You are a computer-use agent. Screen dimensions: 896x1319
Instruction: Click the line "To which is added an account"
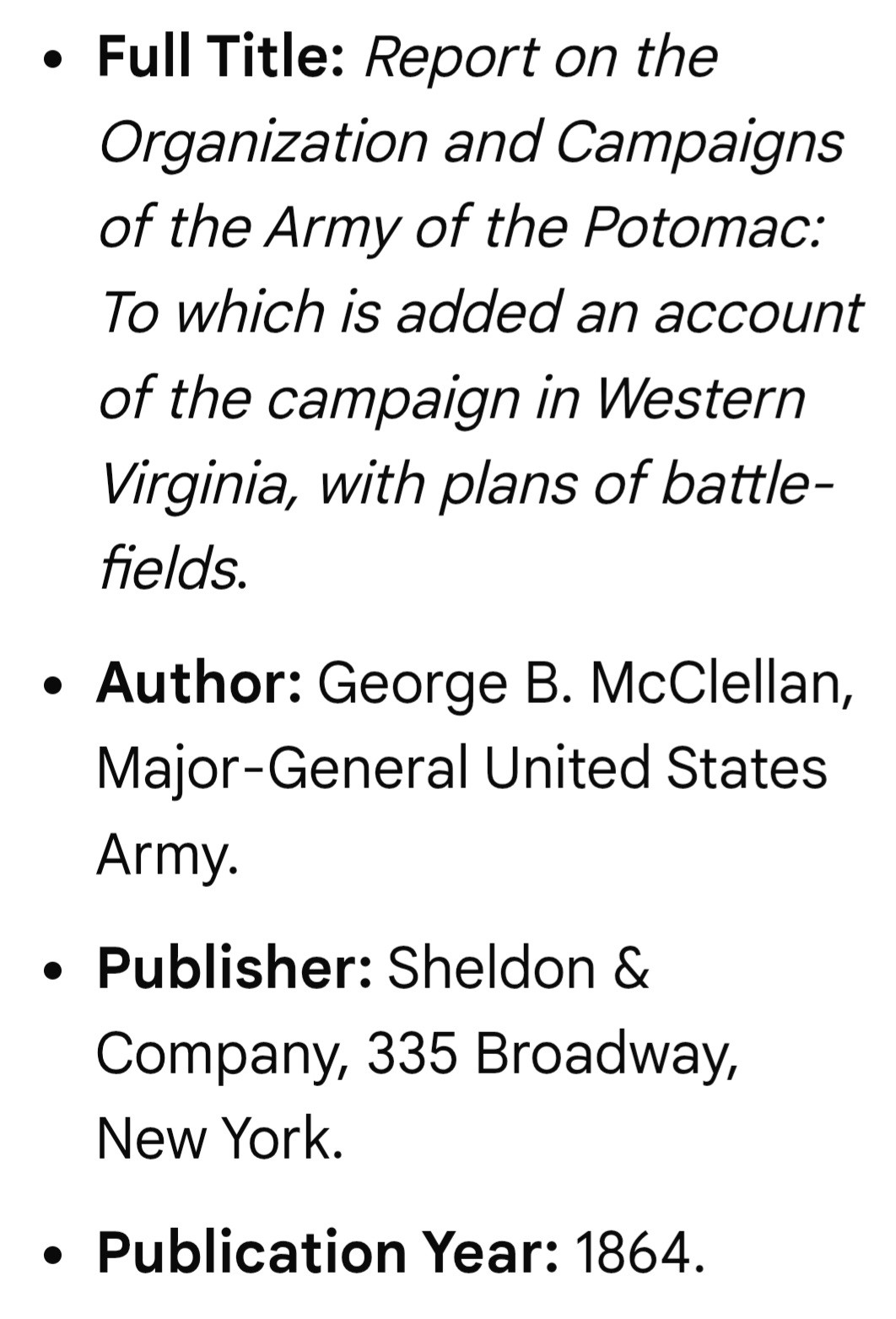point(481,312)
